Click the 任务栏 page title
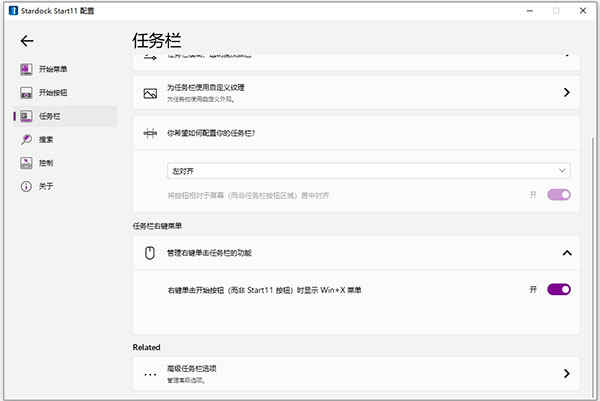 157,41
